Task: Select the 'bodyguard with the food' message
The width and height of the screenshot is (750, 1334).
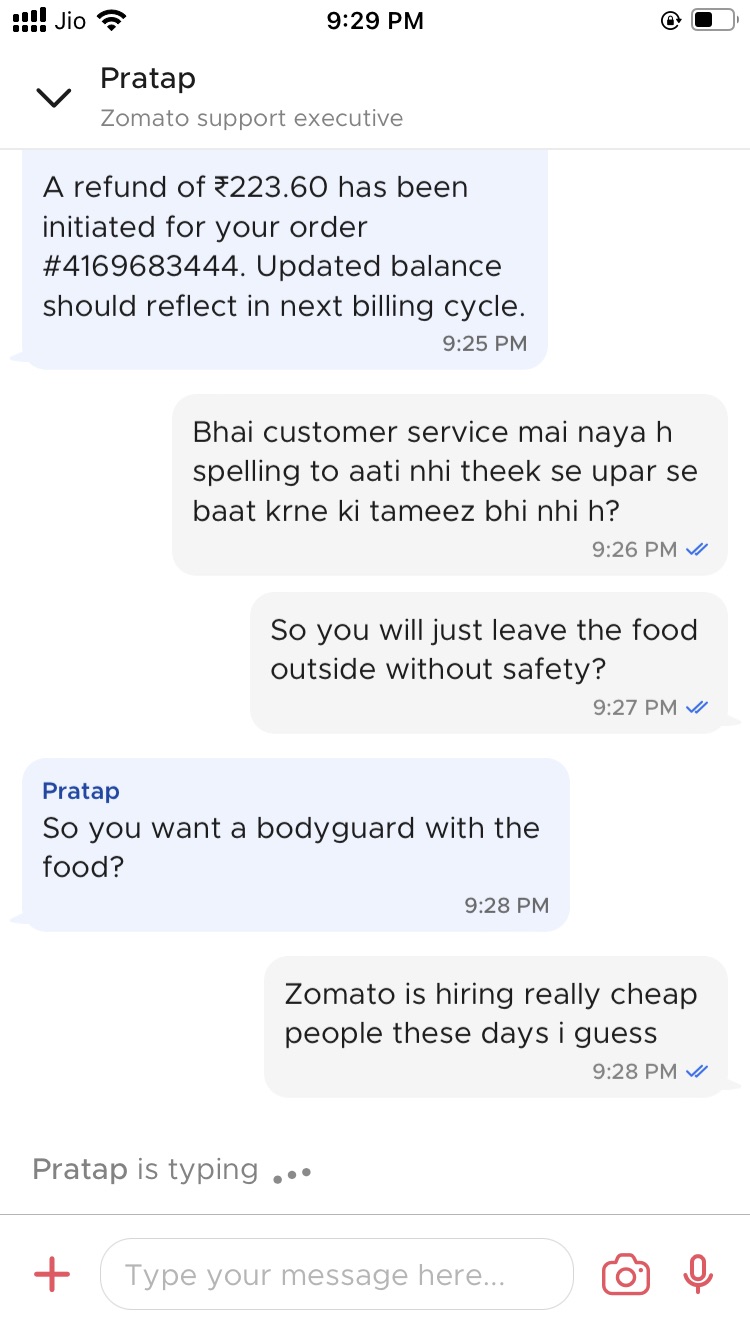Action: (291, 847)
